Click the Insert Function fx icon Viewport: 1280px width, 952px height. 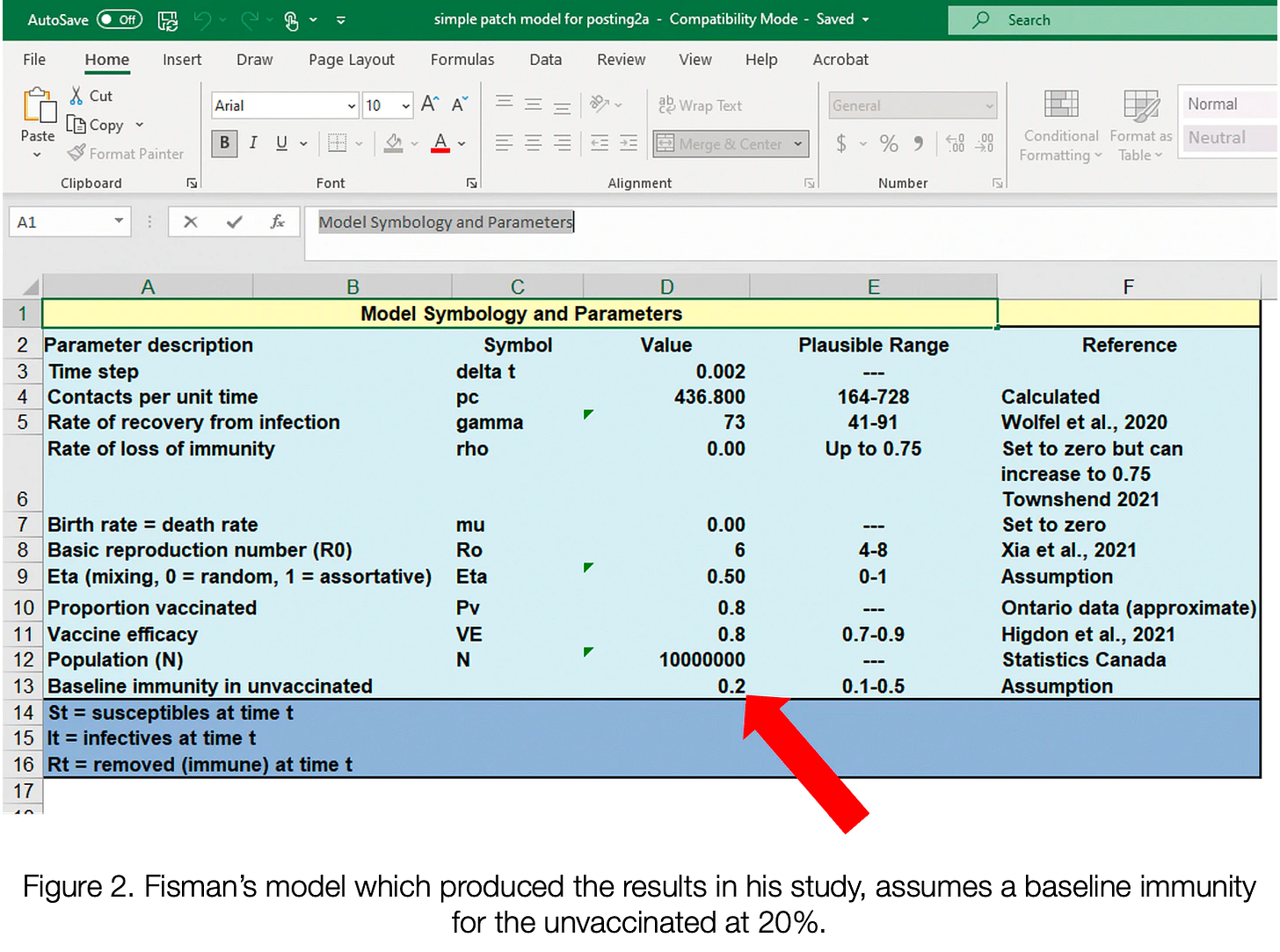pos(277,222)
